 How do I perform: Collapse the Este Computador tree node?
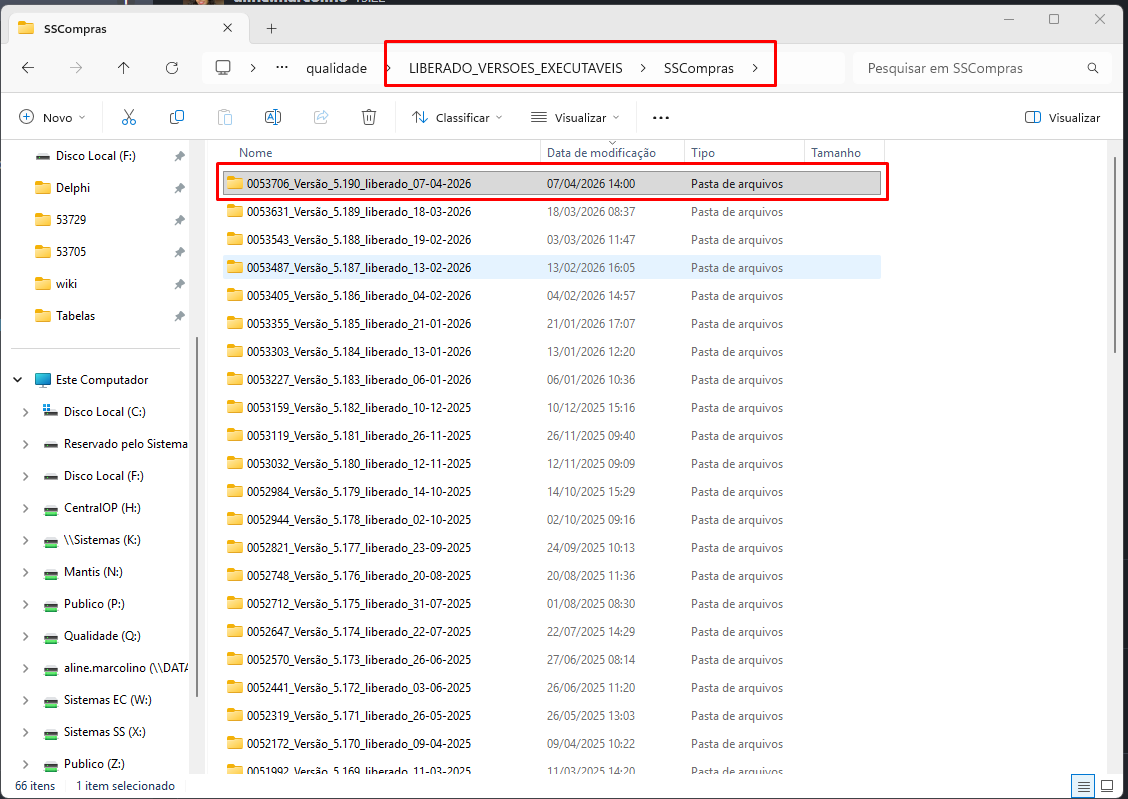pos(18,380)
